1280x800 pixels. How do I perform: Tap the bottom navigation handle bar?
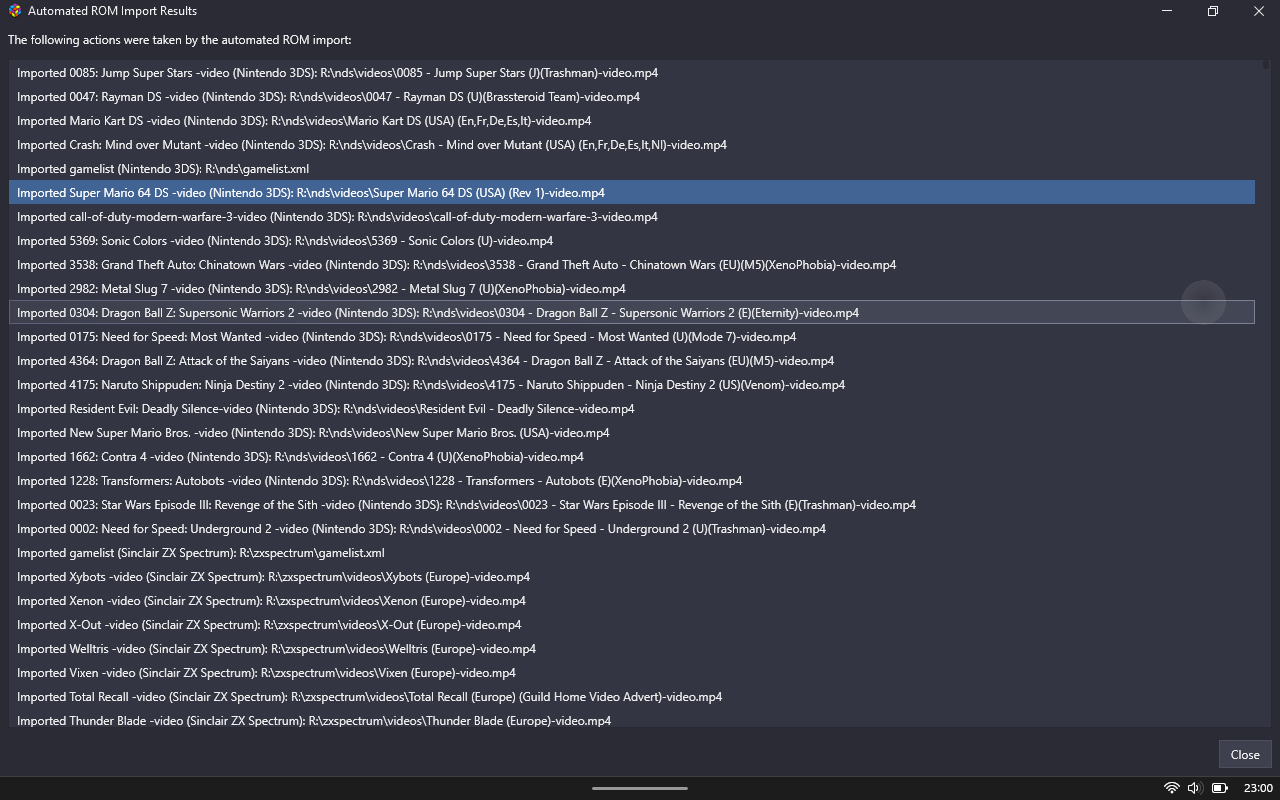(640, 788)
